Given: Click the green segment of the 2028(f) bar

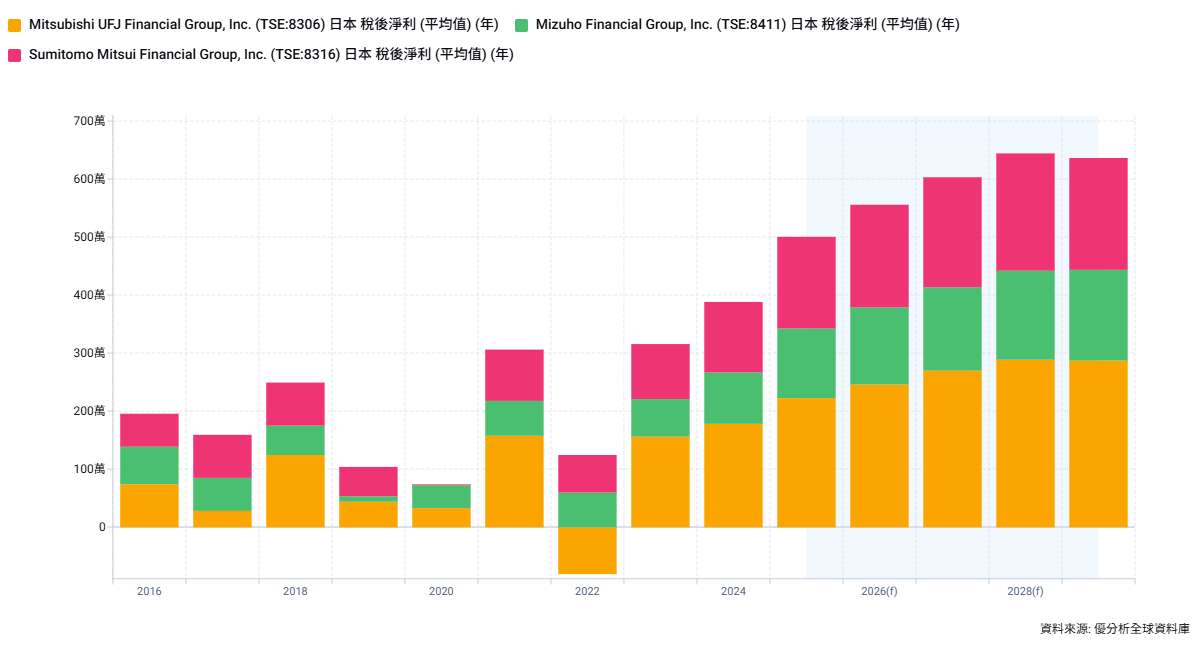Looking at the screenshot, I should [x=1025, y=315].
